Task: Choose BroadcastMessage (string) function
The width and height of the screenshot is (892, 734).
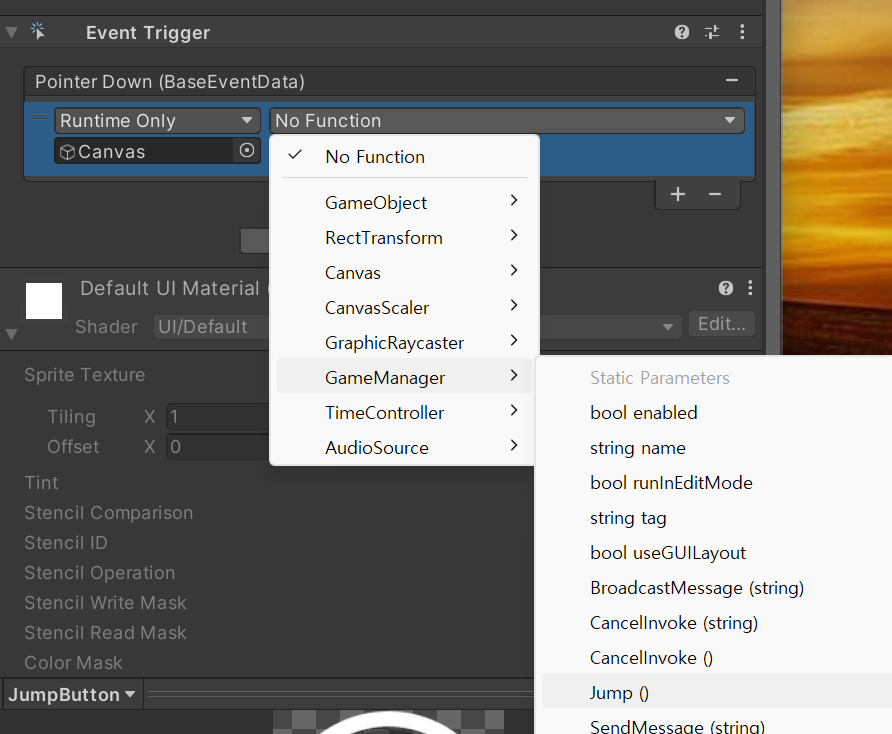Action: [x=717, y=588]
